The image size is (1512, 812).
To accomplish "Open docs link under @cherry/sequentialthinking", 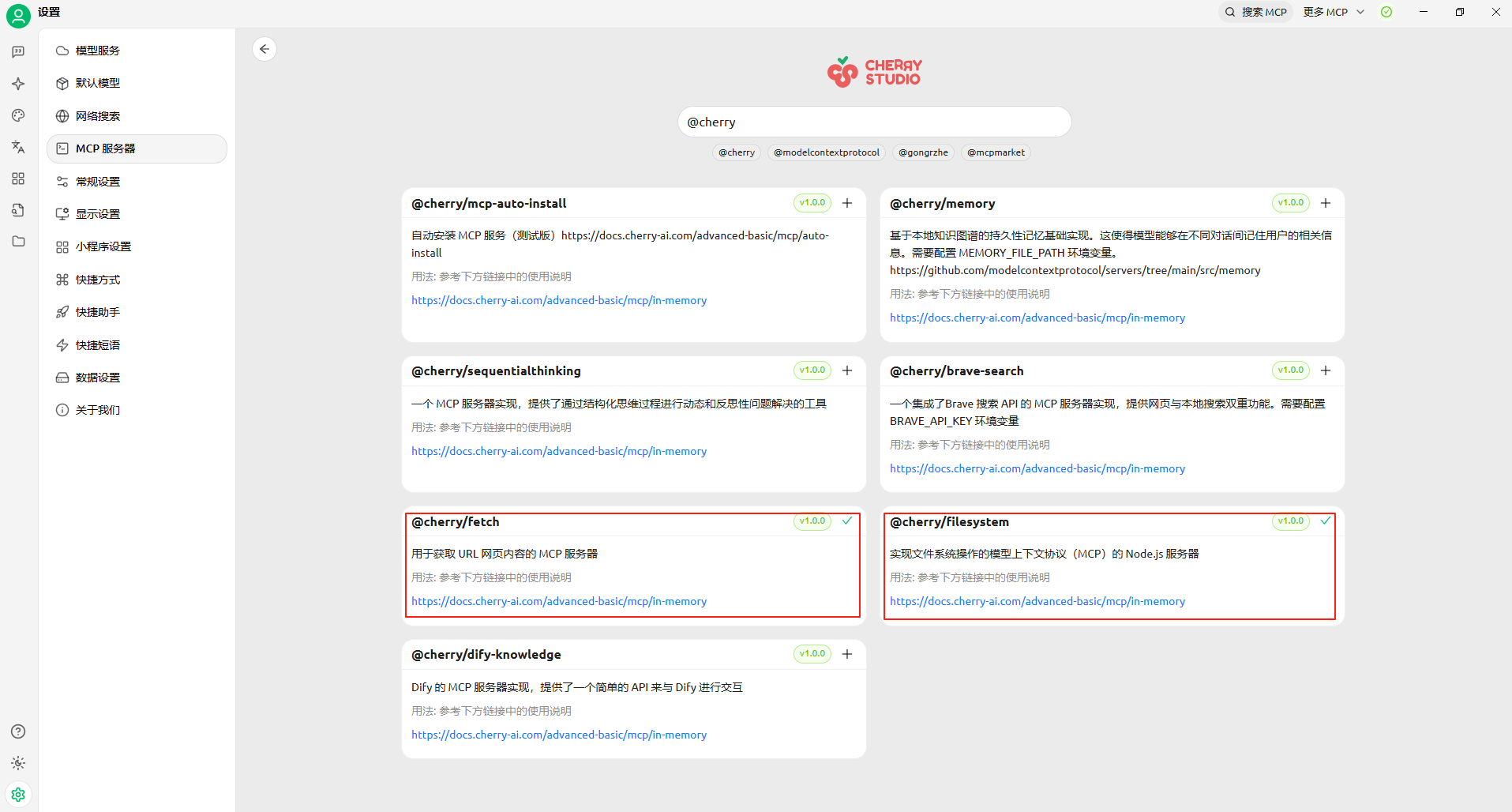I will pos(559,451).
